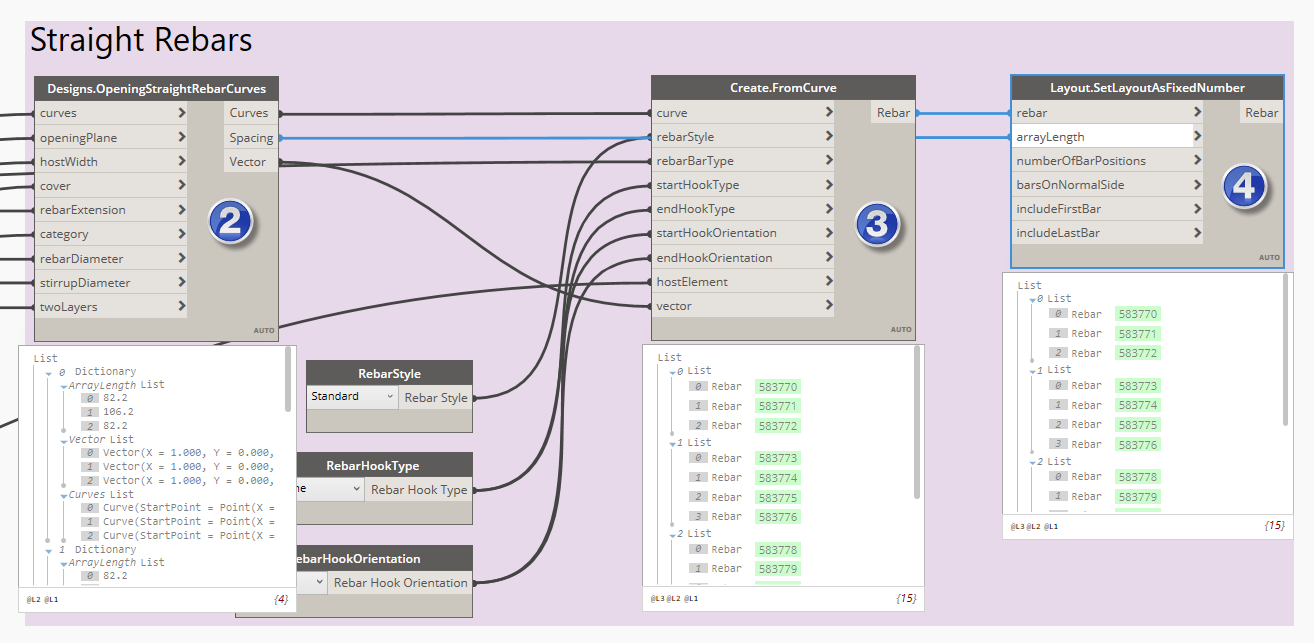Click the chevron next to openingPlane input
The height and width of the screenshot is (643, 1314).
click(x=181, y=137)
